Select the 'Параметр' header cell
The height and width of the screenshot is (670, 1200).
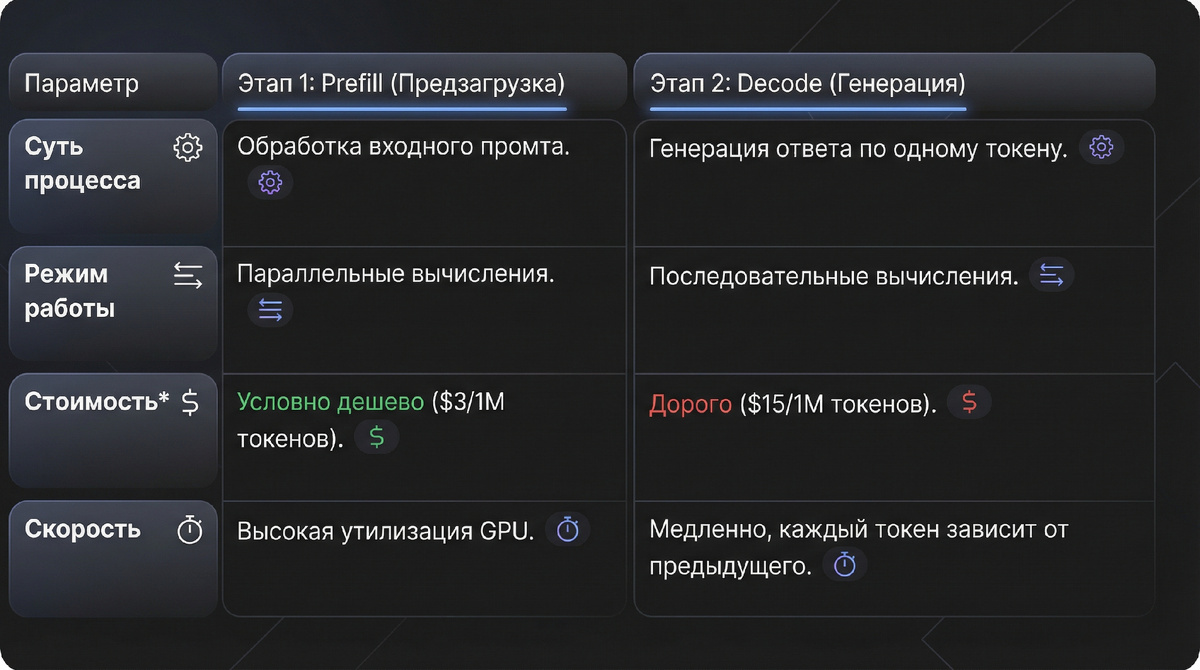click(113, 83)
